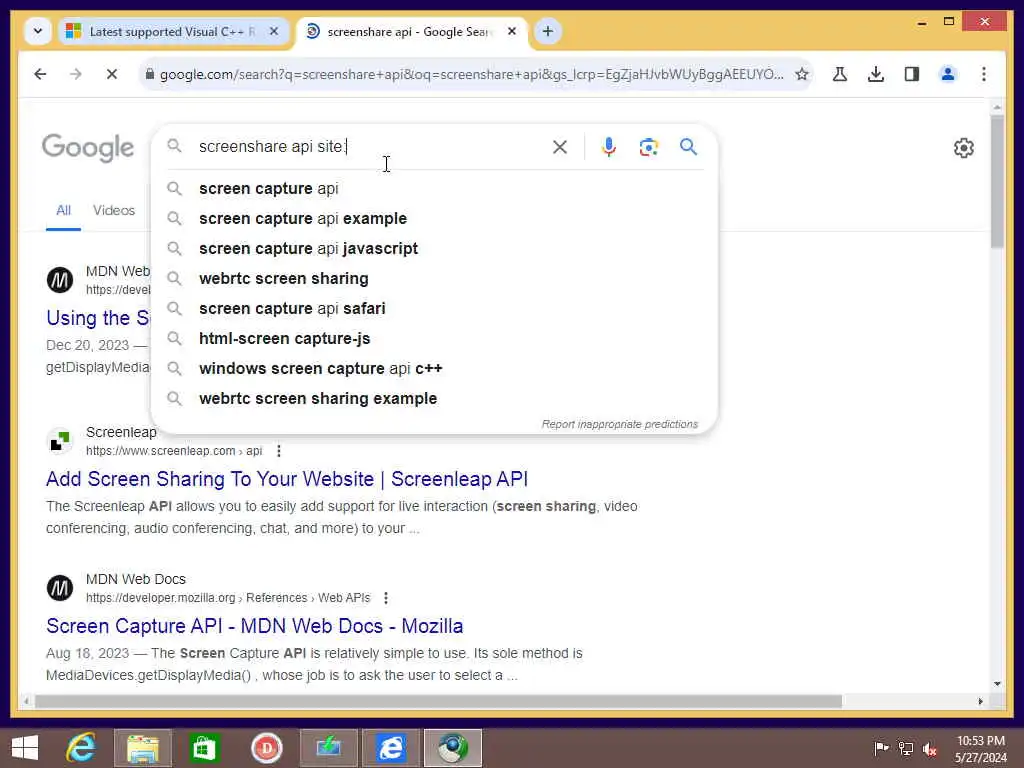
Task: Choose suggestion 'html-screen capture-js'
Action: click(434, 339)
